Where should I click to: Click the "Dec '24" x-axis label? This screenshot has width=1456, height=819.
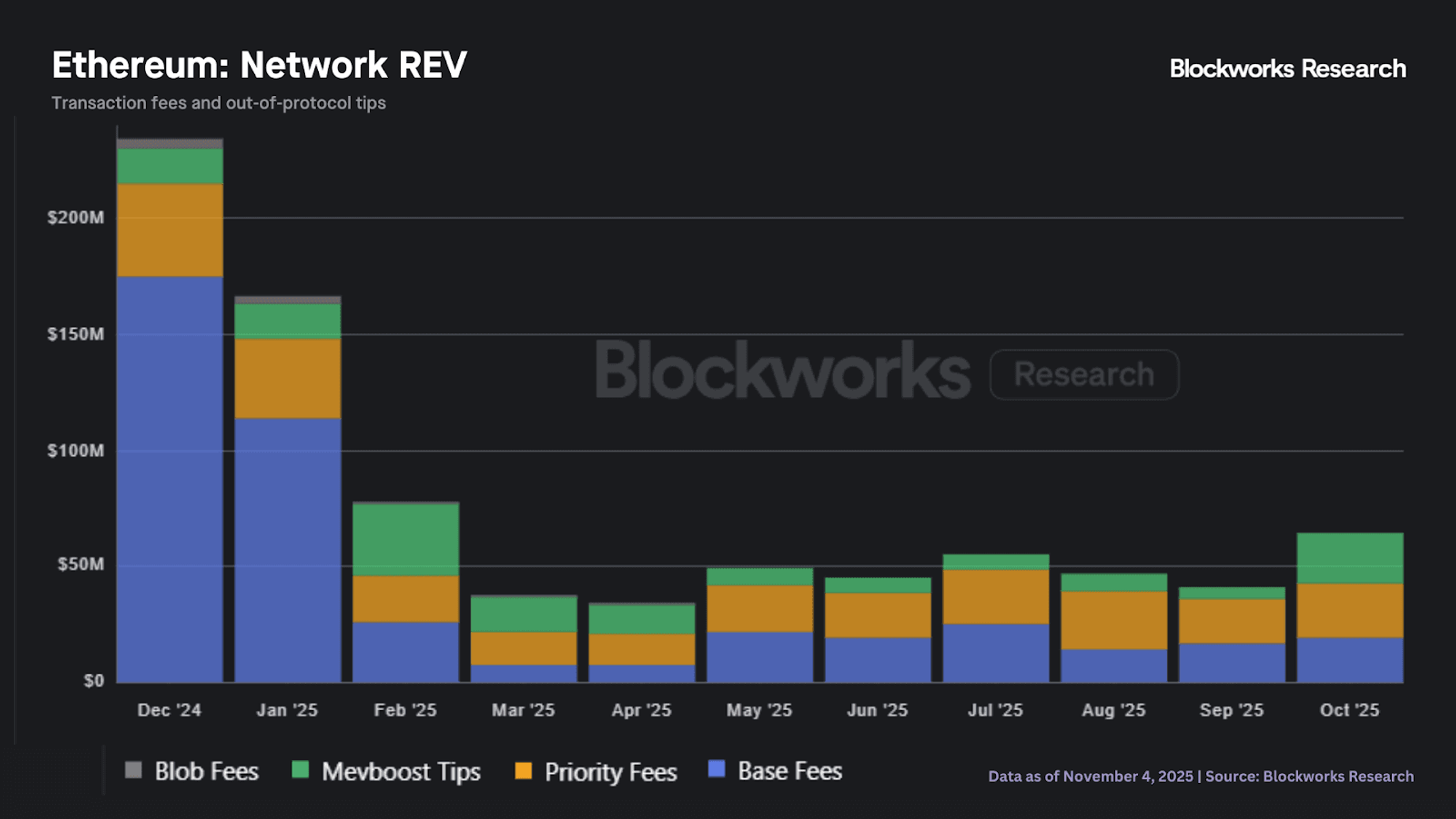[169, 710]
